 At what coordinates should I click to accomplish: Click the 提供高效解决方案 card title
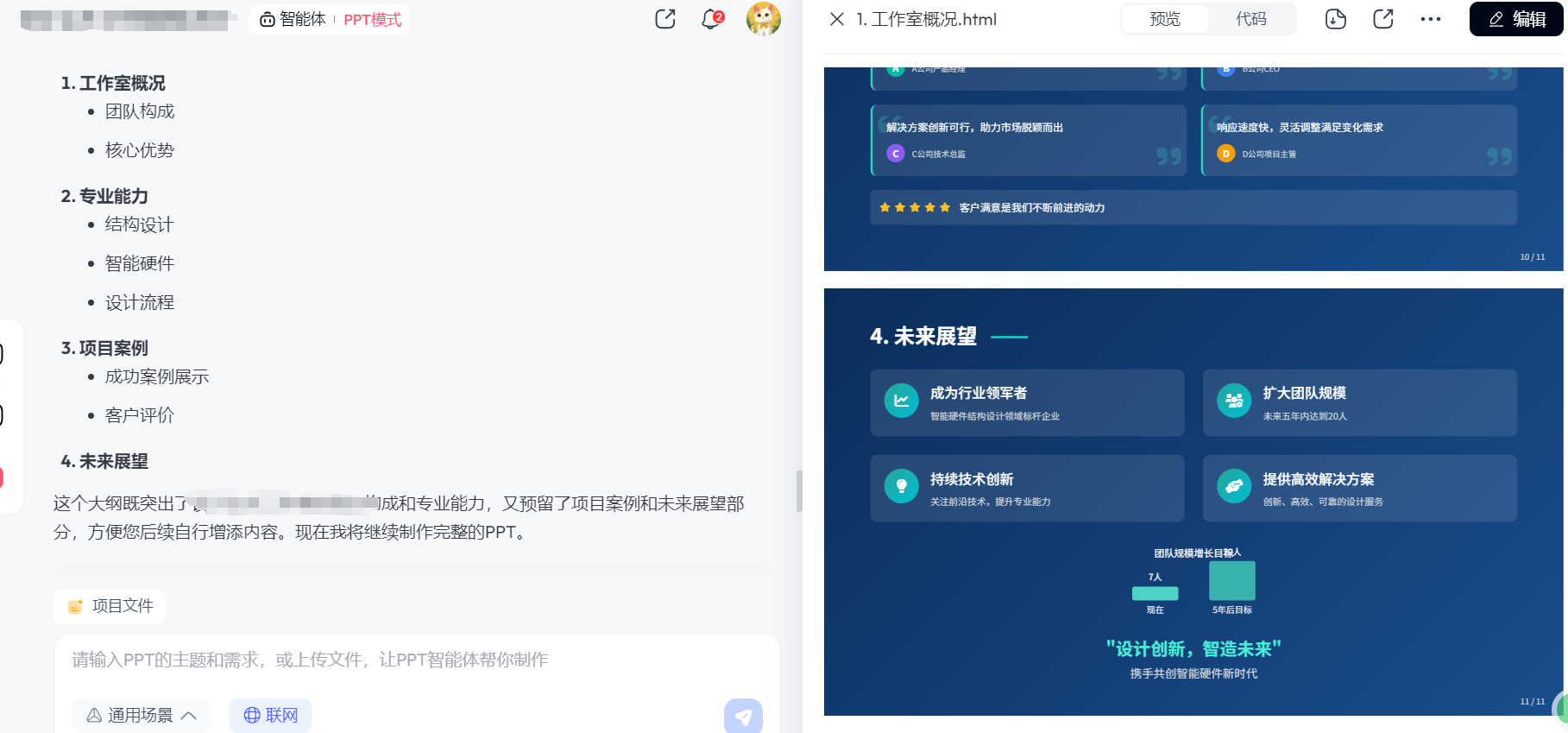[1319, 479]
